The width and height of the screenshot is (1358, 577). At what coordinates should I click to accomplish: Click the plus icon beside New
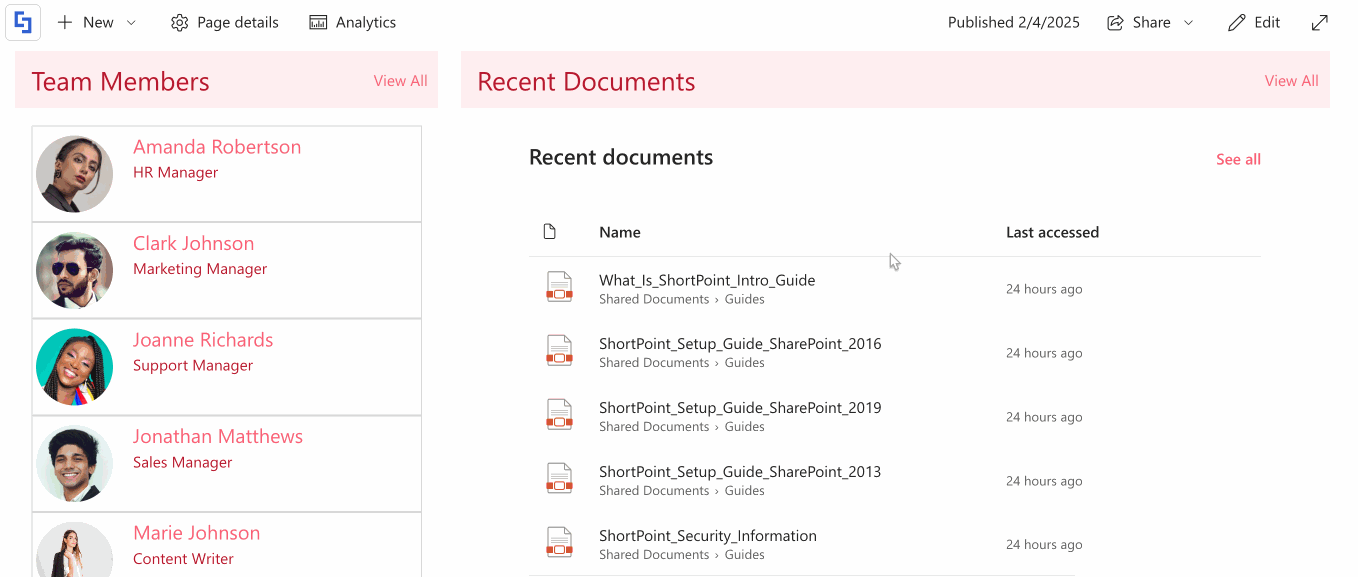tap(65, 22)
